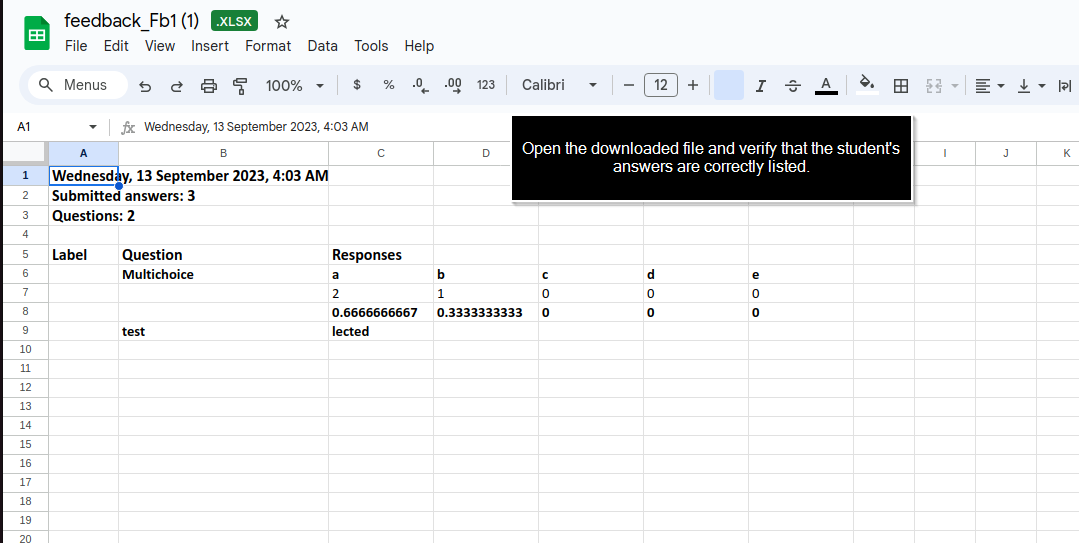
Task: Click the 'Label' cell
Action: [83, 255]
